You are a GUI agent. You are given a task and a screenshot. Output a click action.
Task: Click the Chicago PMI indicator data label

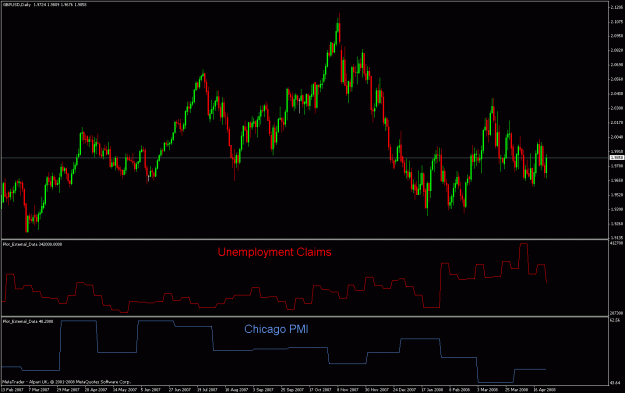click(x=28, y=321)
